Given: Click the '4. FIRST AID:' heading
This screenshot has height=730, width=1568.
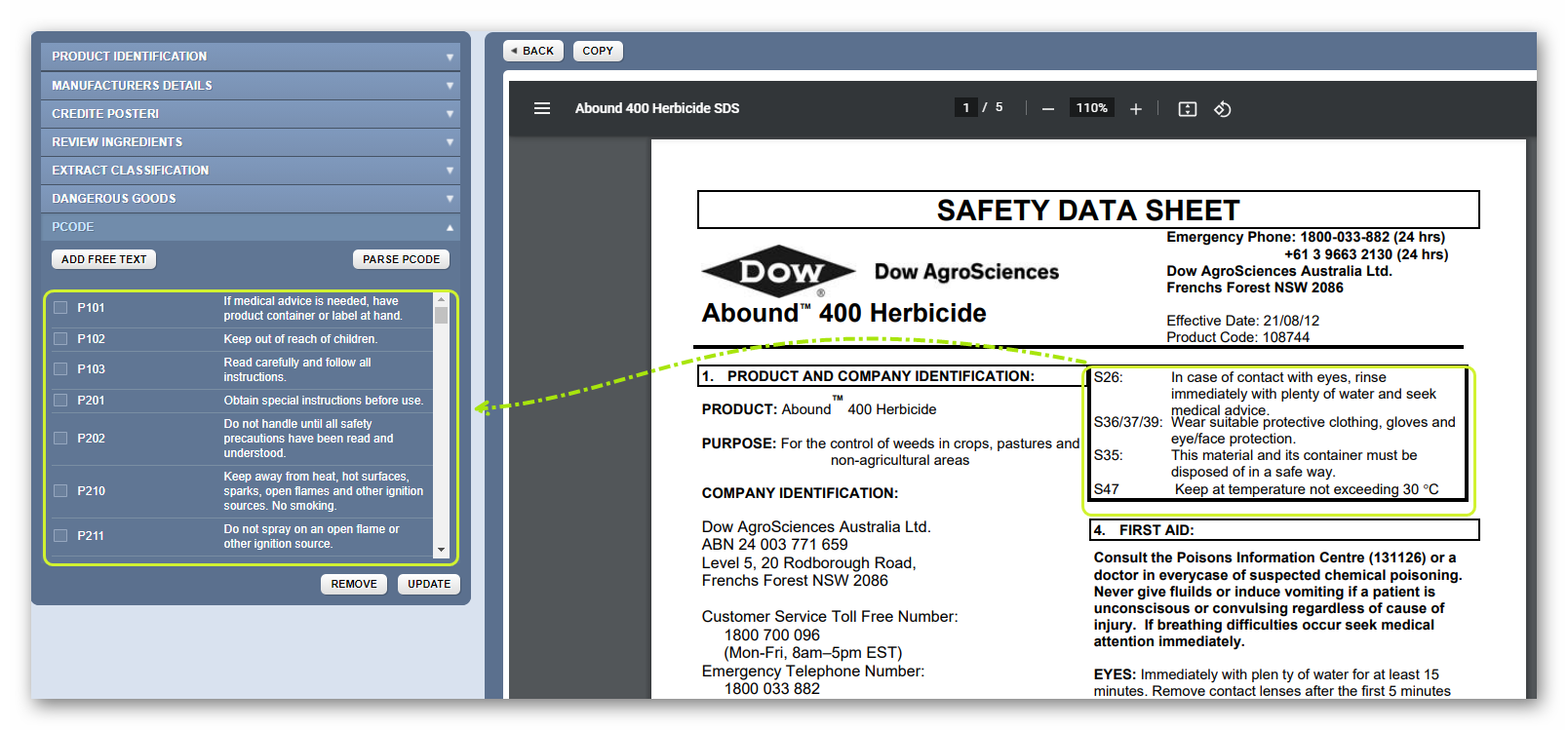Looking at the screenshot, I should click(1145, 530).
